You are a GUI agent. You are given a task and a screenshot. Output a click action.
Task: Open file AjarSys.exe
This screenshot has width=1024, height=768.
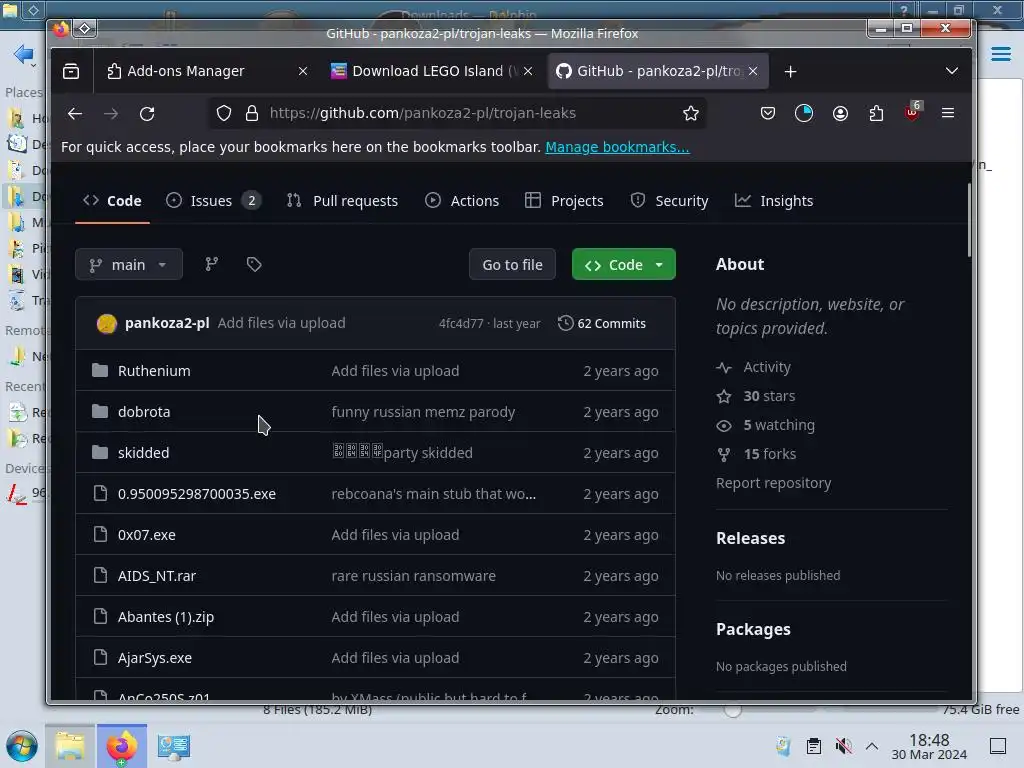point(155,658)
